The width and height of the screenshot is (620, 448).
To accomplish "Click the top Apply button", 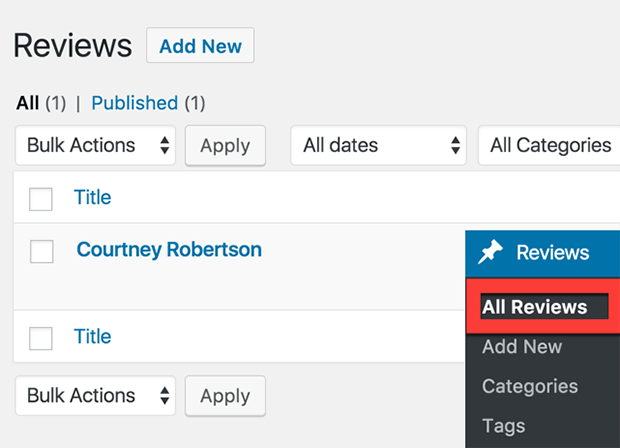I will pyautogui.click(x=225, y=146).
